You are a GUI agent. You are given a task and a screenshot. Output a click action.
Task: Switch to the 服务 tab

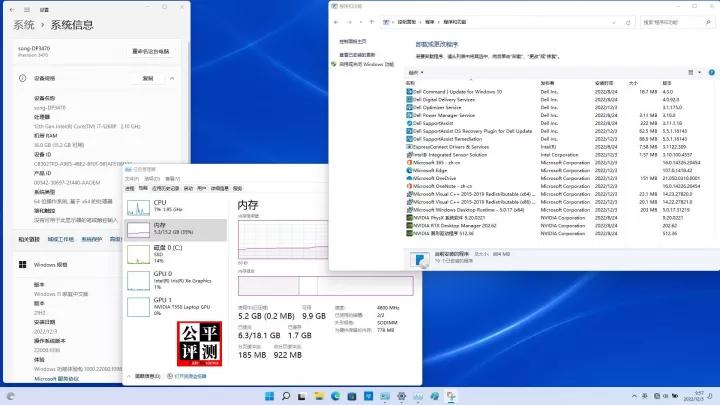[237, 188]
